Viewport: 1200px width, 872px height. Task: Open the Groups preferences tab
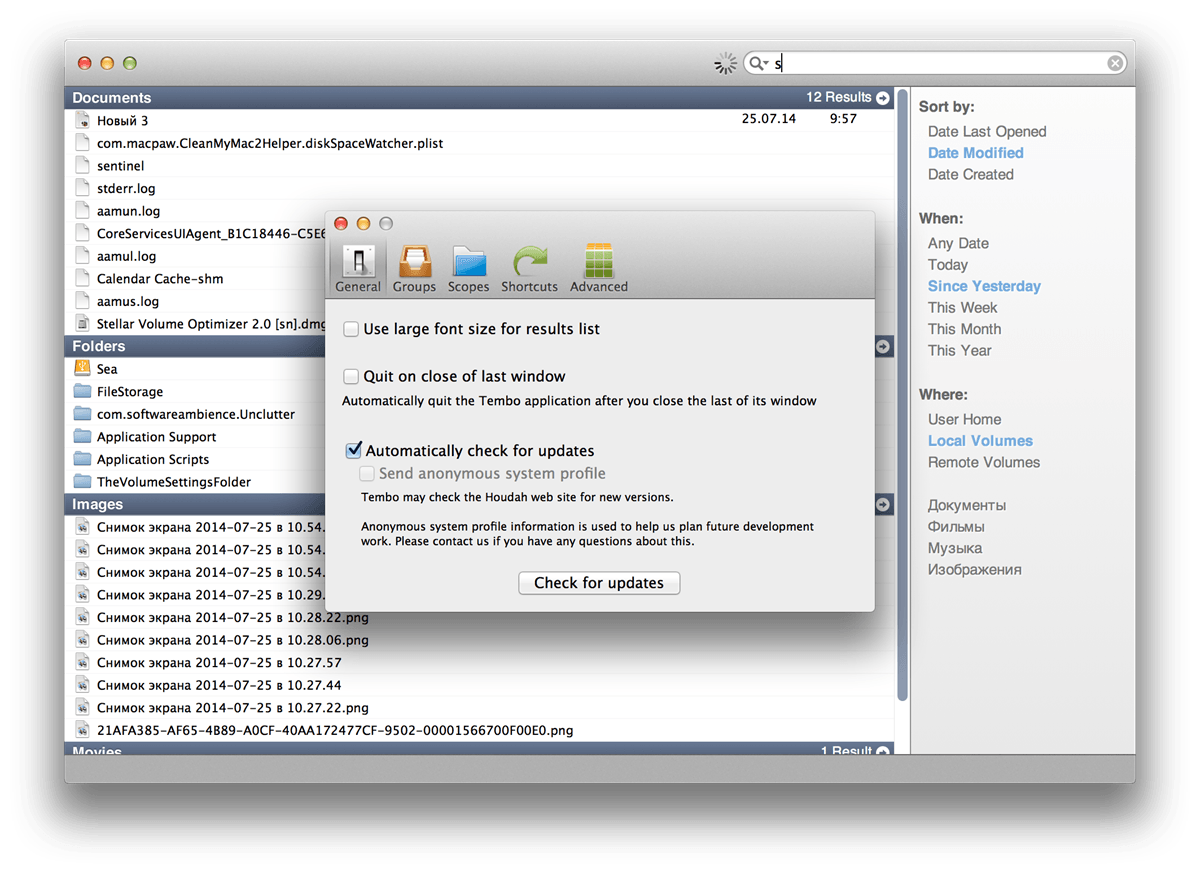(414, 268)
